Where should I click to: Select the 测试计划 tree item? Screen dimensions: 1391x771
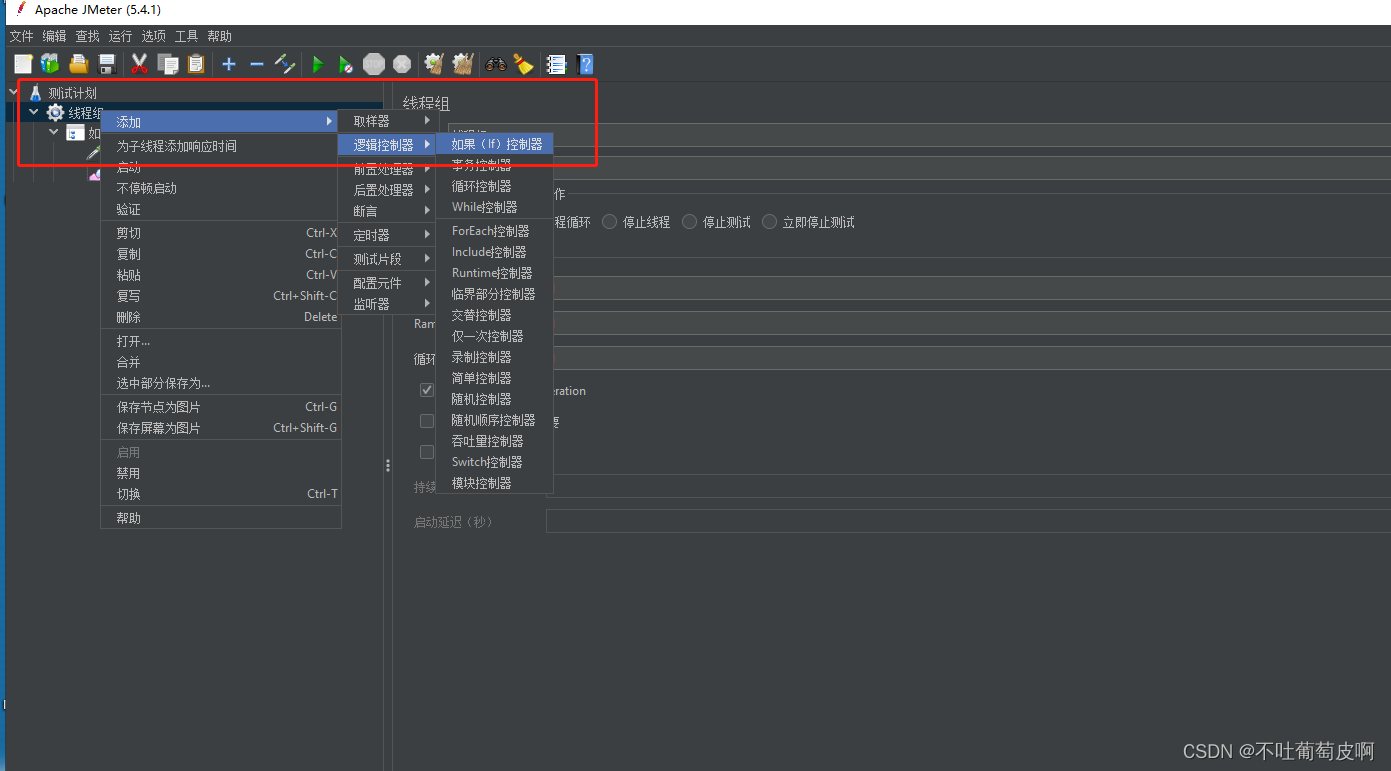point(73,93)
